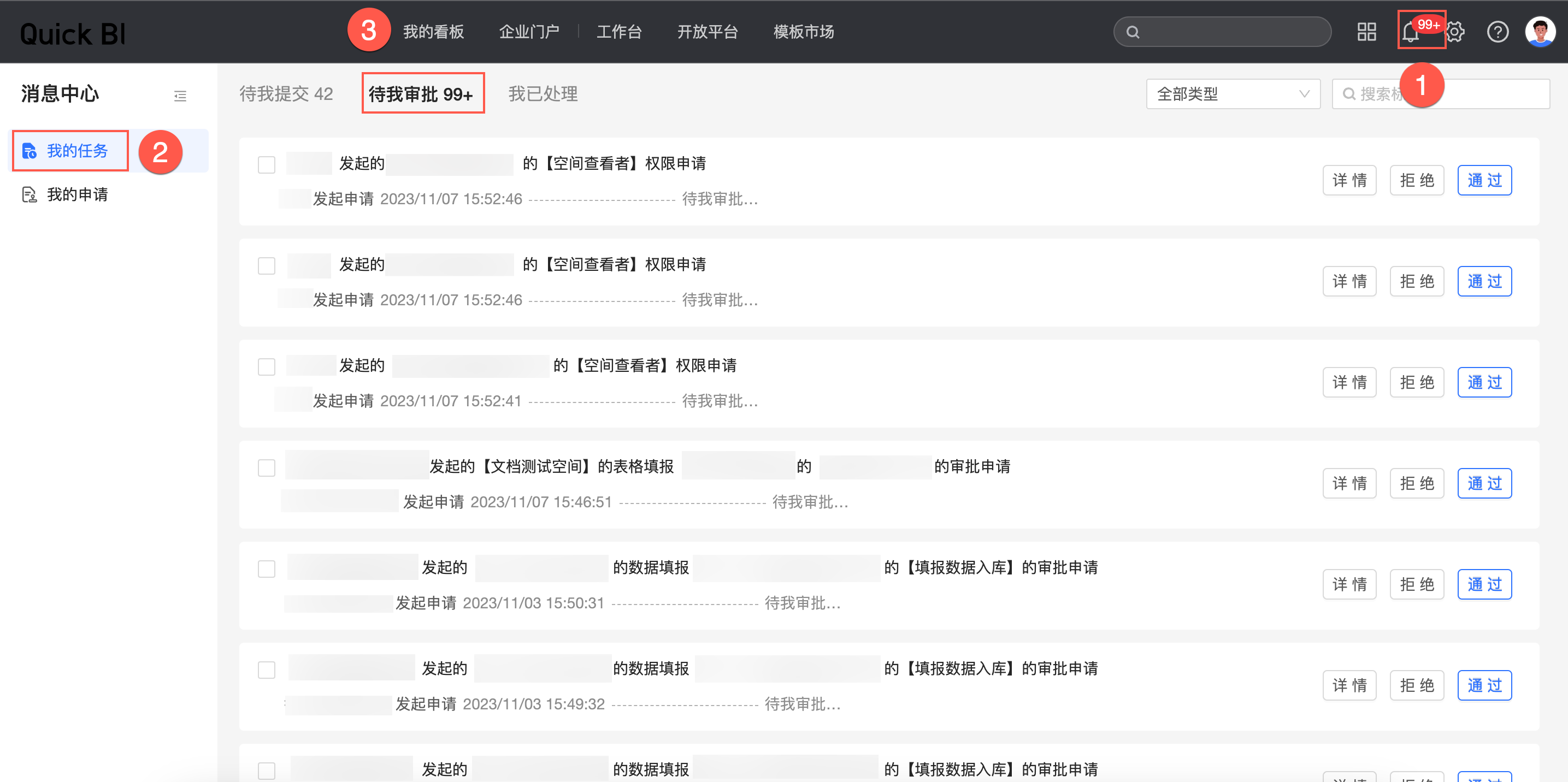Open 模板市场 in the top navigation

[x=804, y=32]
